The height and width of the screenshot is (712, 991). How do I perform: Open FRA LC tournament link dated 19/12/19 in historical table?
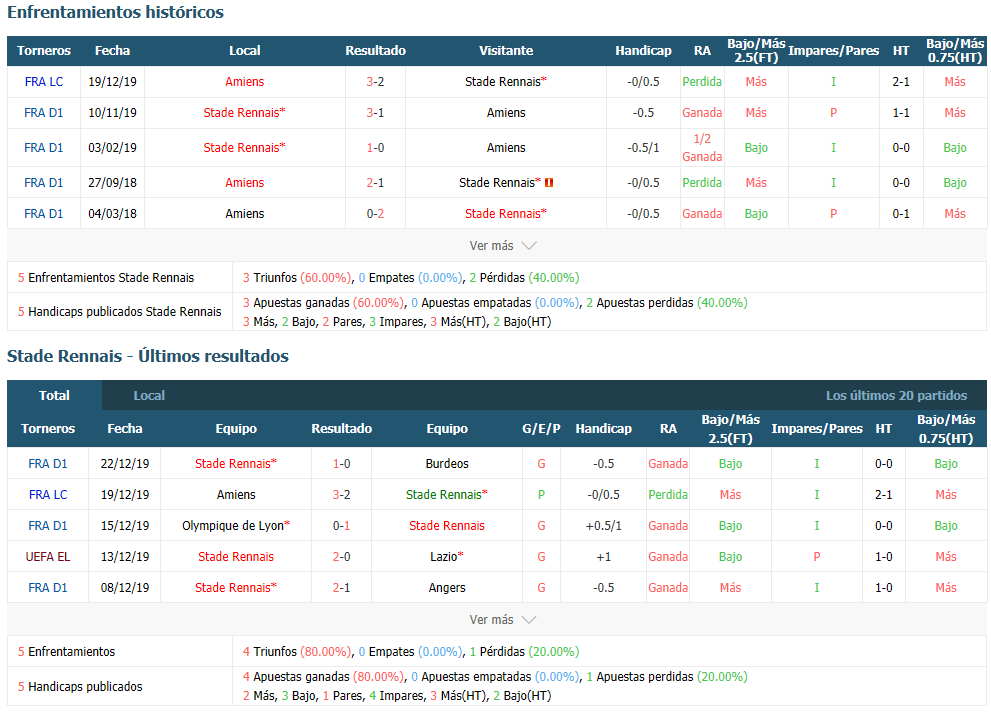tap(44, 81)
